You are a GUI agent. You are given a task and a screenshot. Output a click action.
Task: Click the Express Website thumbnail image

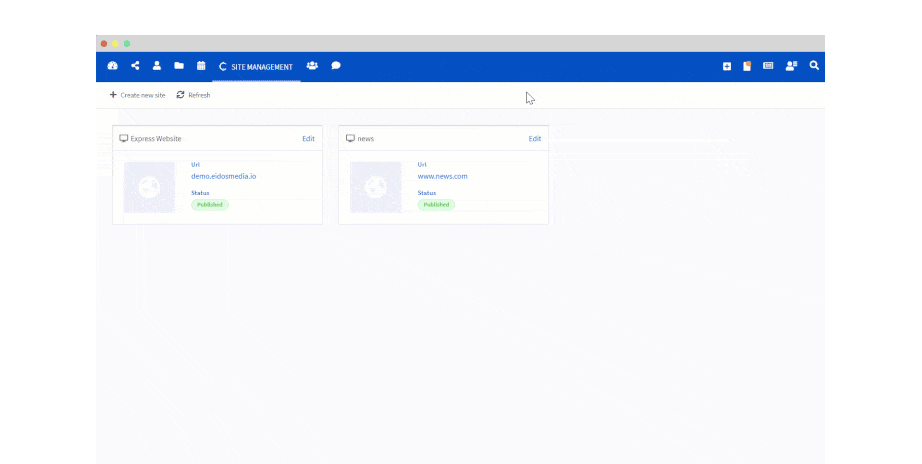coord(149,187)
